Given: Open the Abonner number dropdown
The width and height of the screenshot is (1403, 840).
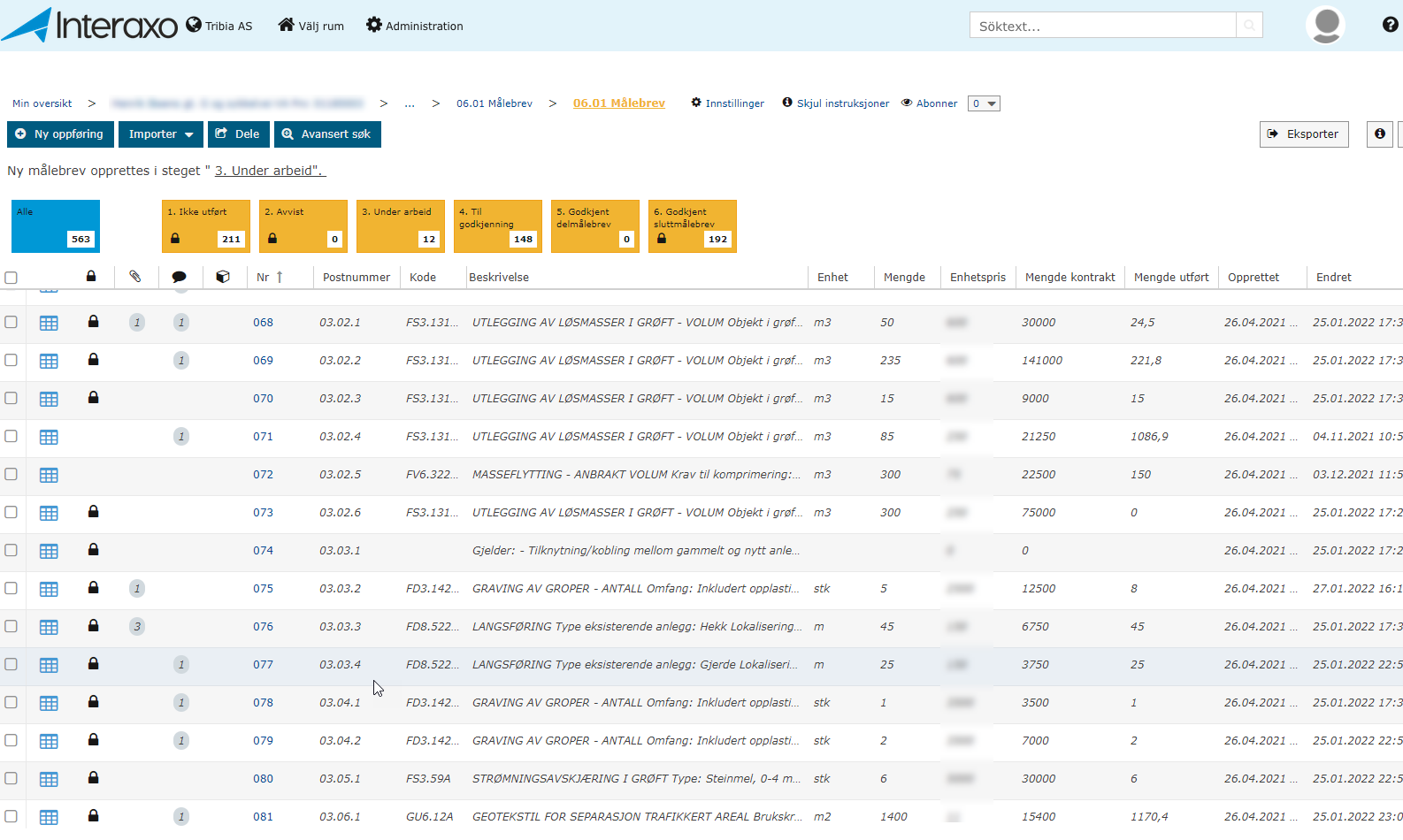Looking at the screenshot, I should tap(984, 103).
